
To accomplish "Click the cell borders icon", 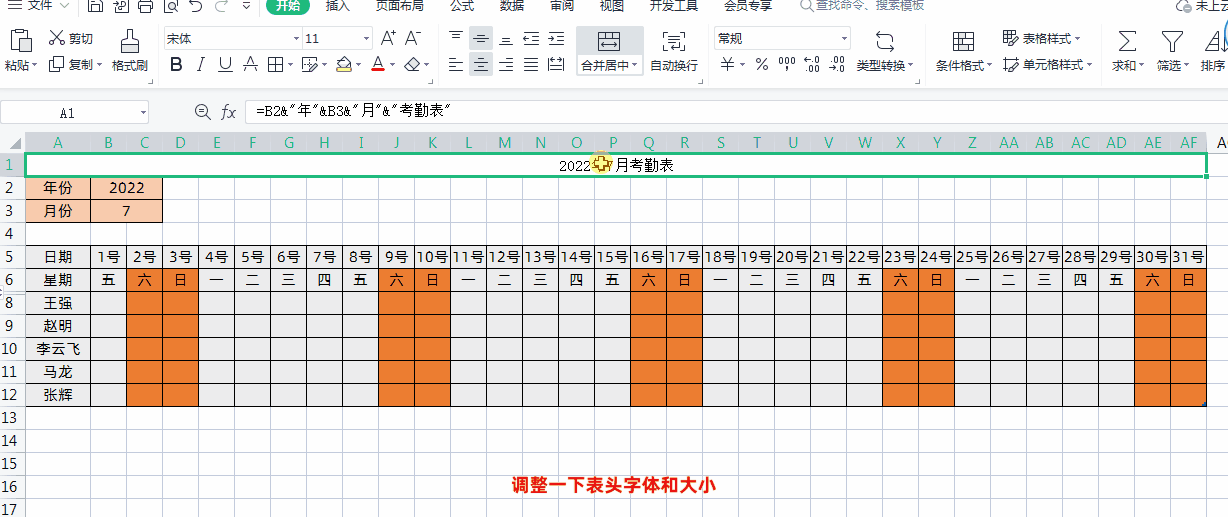I will point(275,65).
